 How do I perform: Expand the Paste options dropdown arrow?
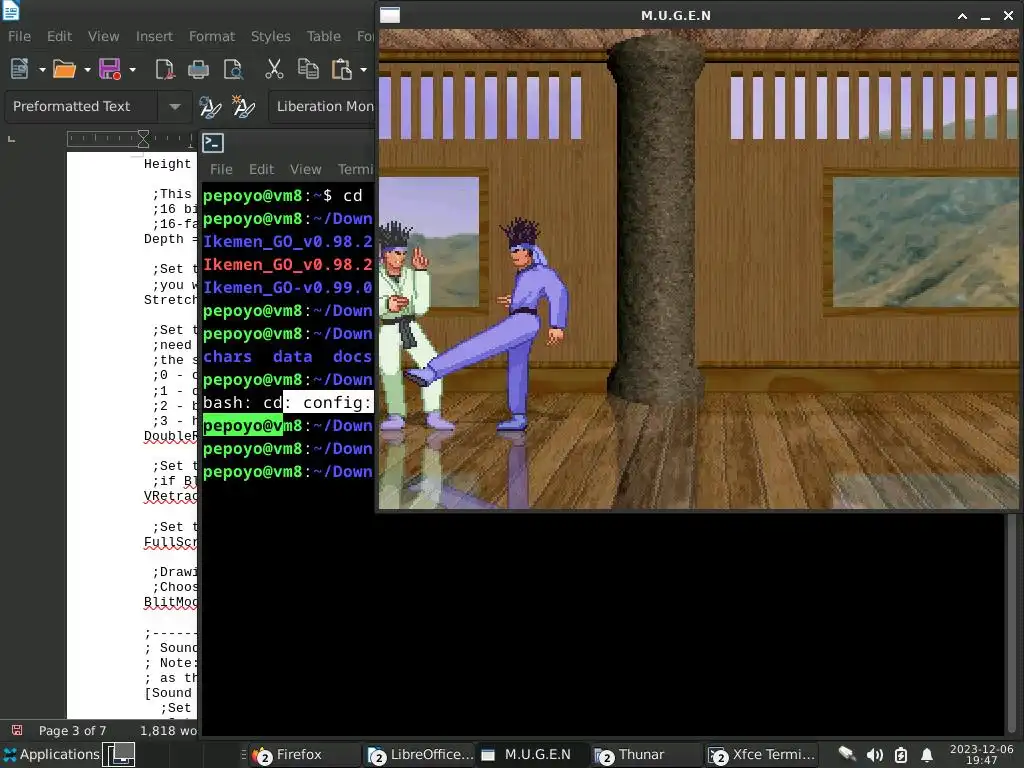point(363,69)
